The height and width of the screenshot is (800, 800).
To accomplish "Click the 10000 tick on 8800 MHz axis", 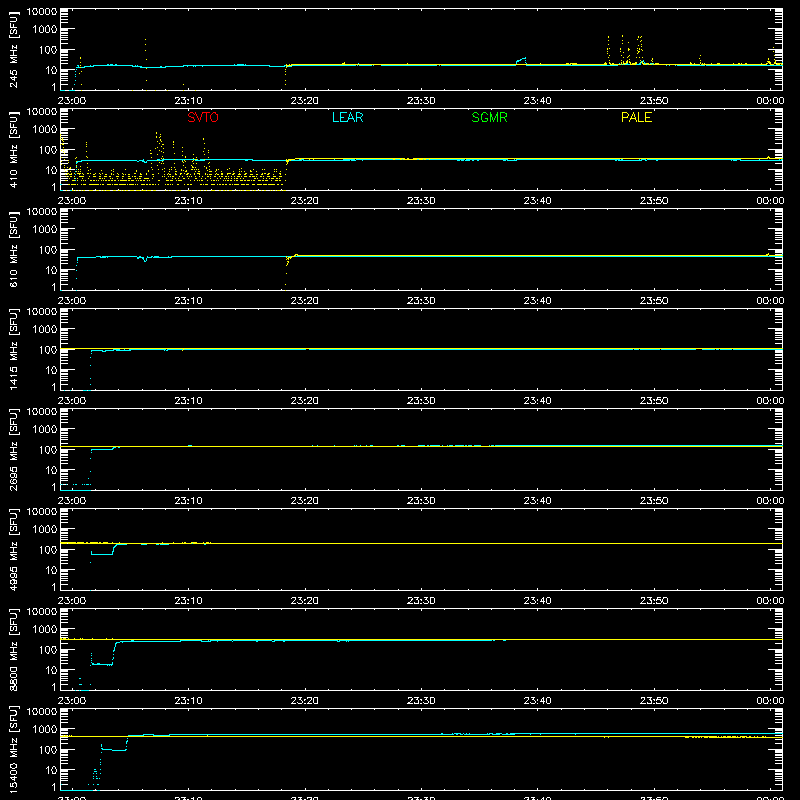I will click(x=42, y=612).
